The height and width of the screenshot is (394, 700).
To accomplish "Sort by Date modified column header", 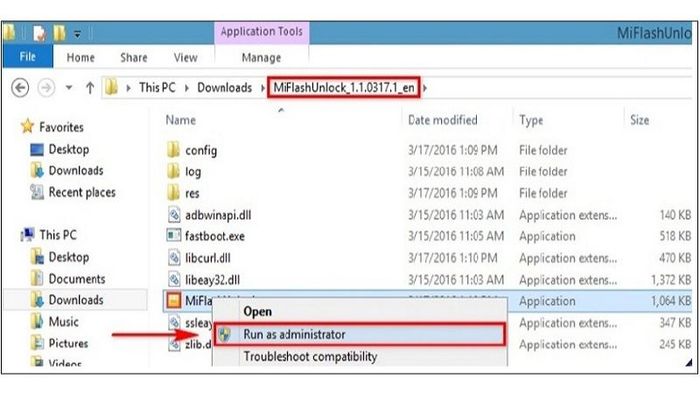I will click(x=442, y=120).
